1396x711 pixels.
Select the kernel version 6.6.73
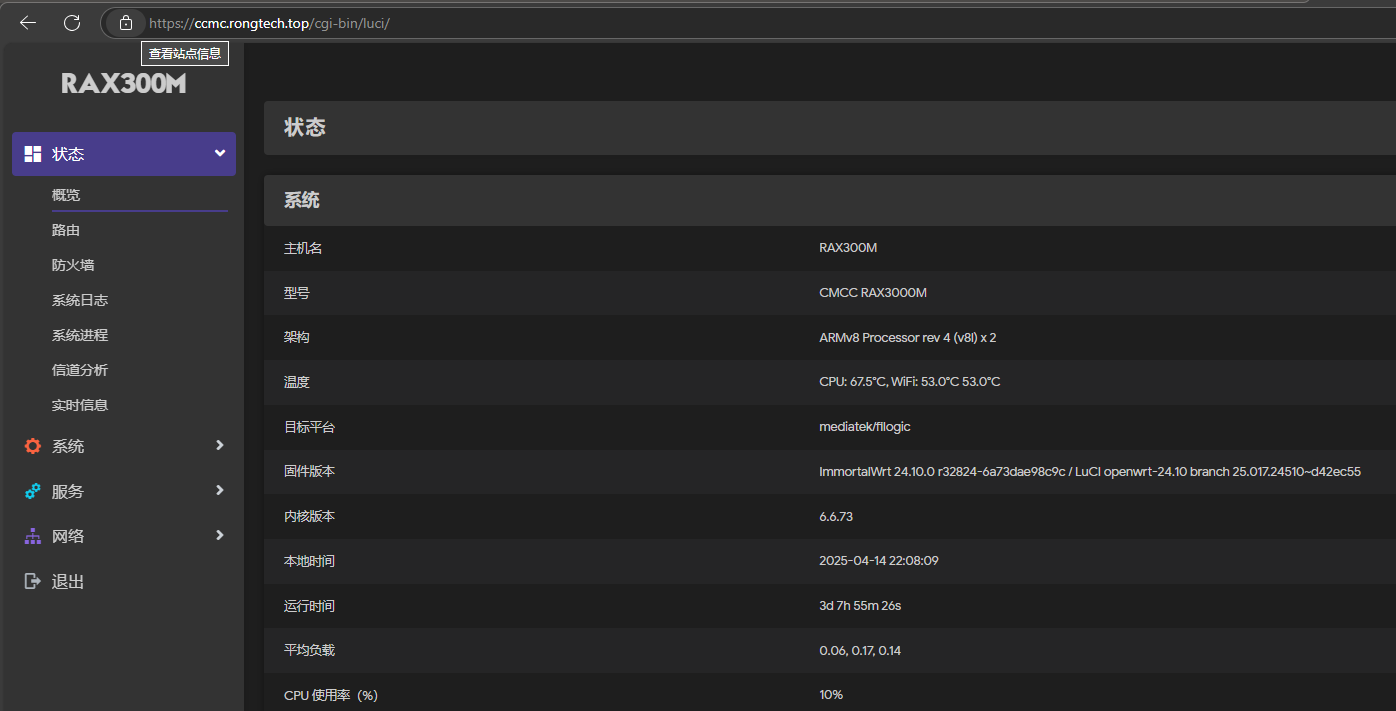836,516
